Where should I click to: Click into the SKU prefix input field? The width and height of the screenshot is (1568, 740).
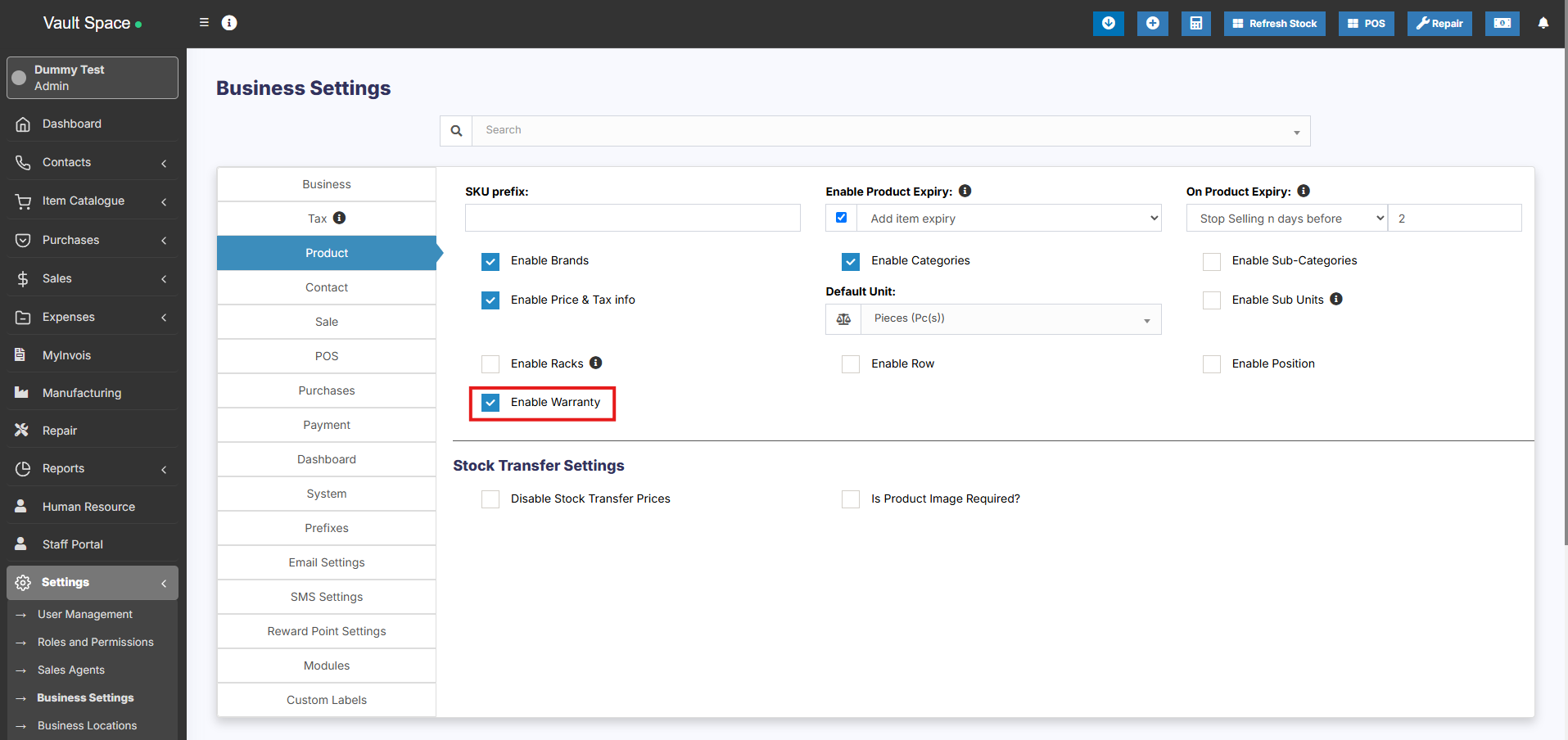pos(632,219)
